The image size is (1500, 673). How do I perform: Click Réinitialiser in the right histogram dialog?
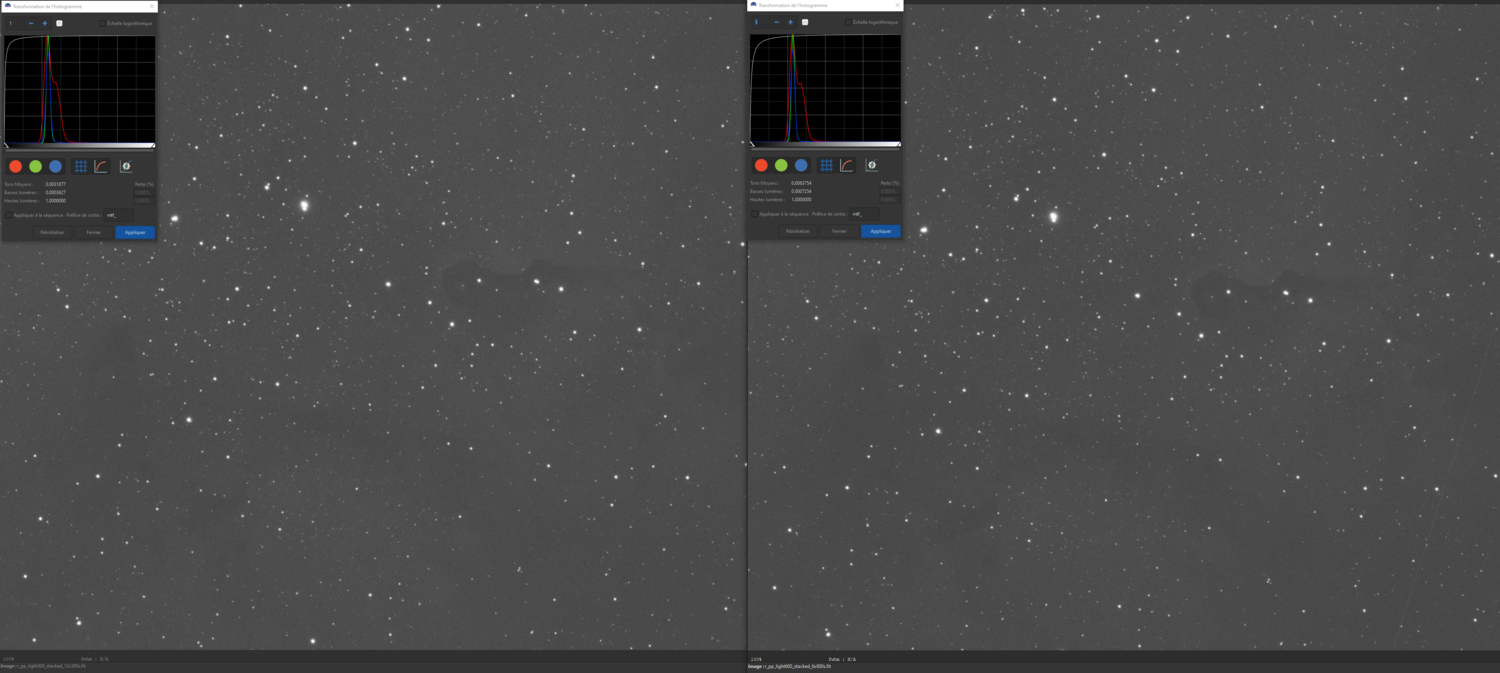798,231
